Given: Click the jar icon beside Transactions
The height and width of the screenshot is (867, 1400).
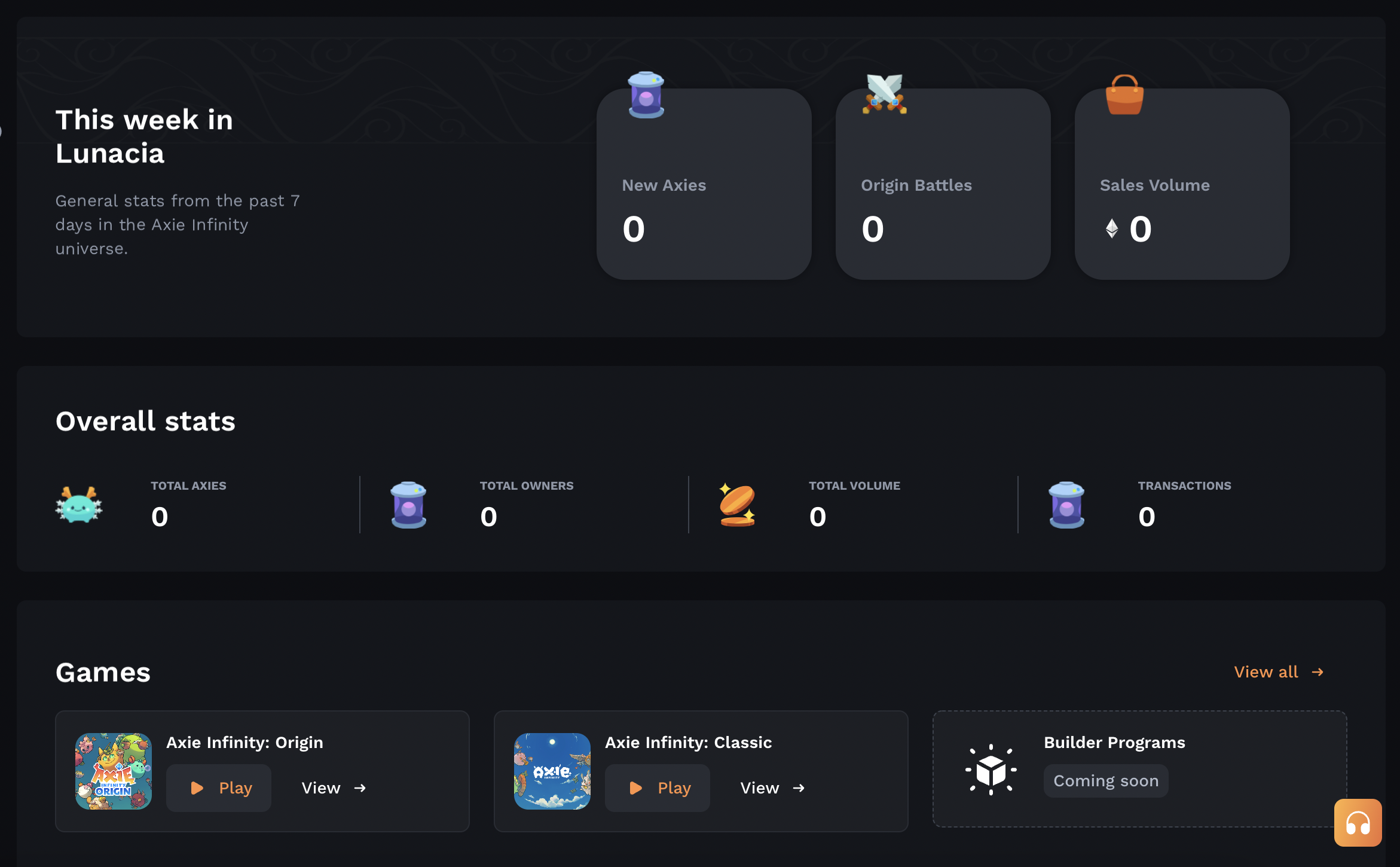Looking at the screenshot, I should [1066, 505].
